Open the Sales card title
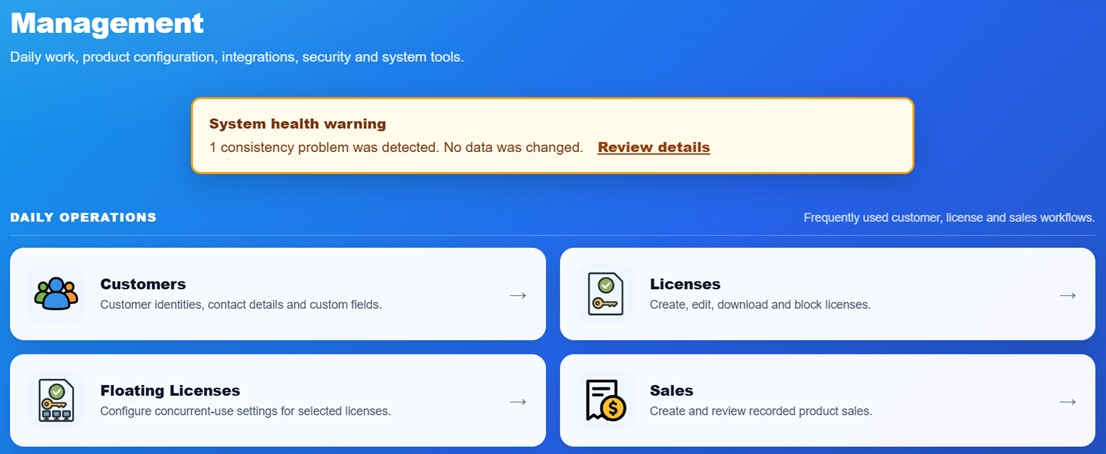The image size is (1106, 454). coord(672,391)
